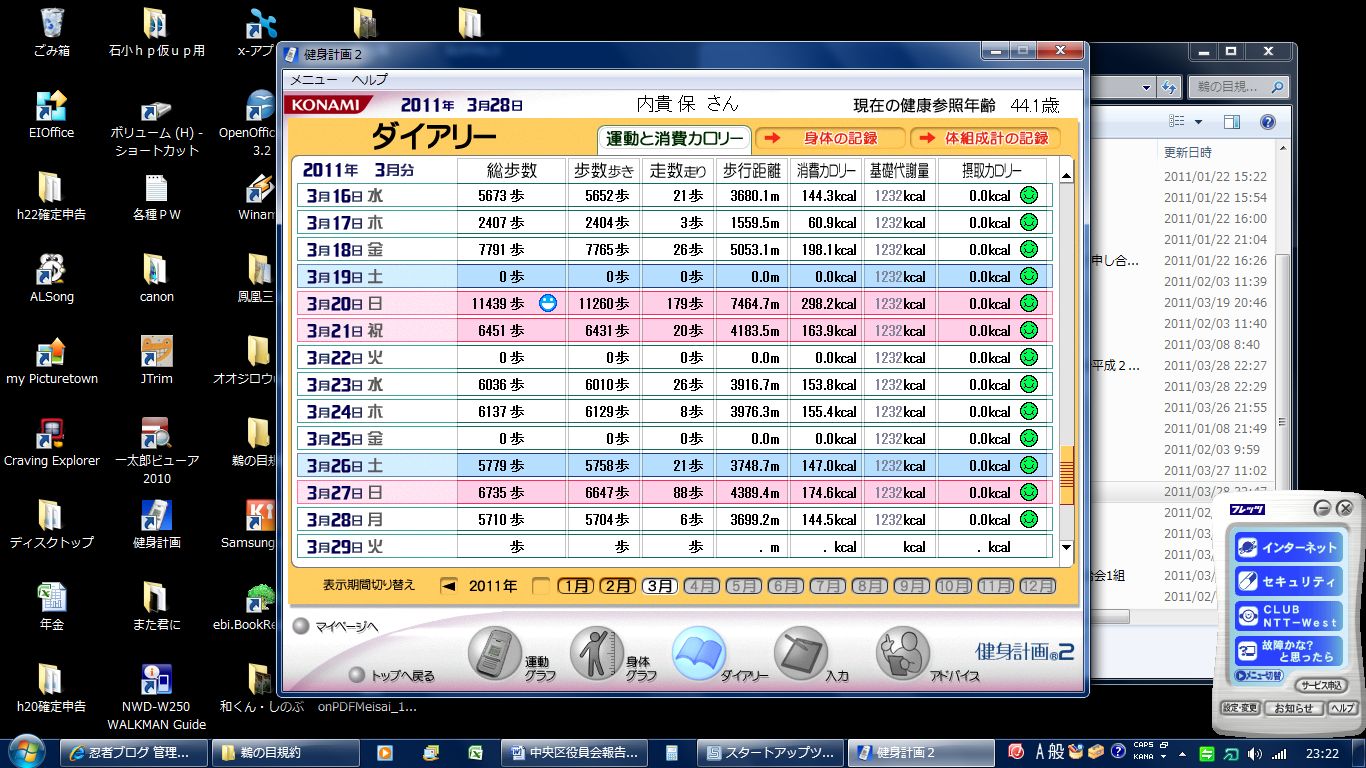
Task: Select the ダイアリー book icon
Action: click(699, 653)
